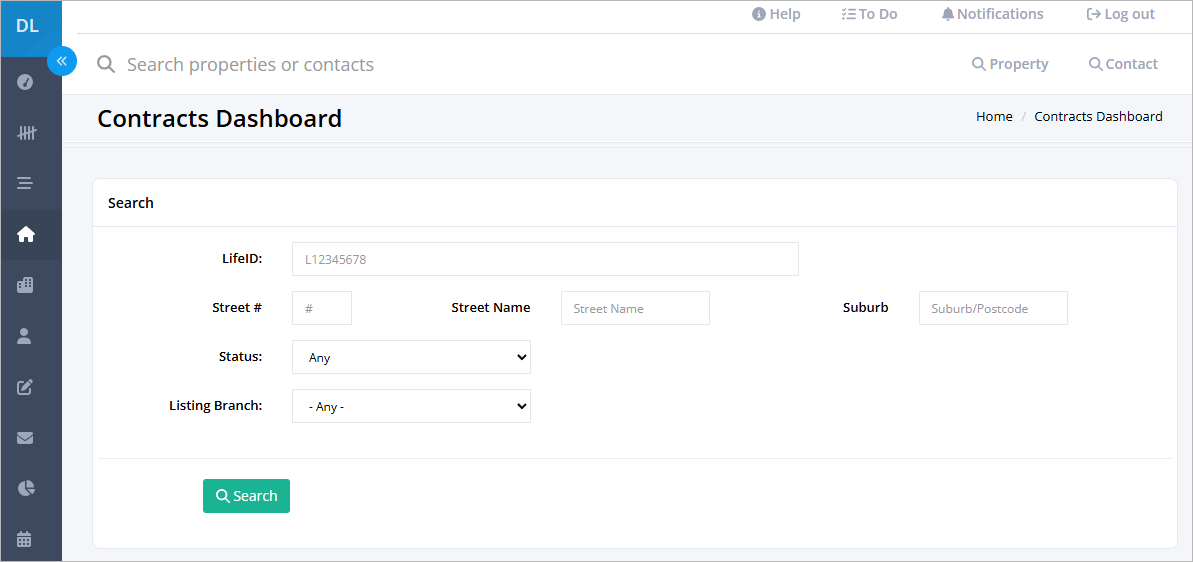
Task: Open the edit pencil sidebar icon
Action: tap(25, 386)
